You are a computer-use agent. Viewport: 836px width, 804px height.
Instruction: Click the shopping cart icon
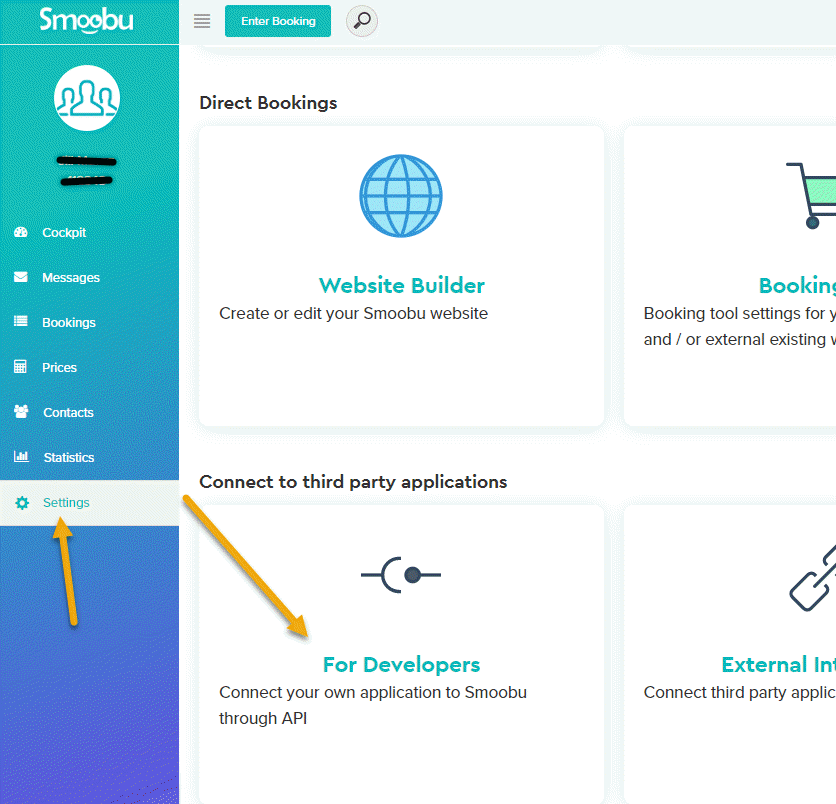pos(811,196)
